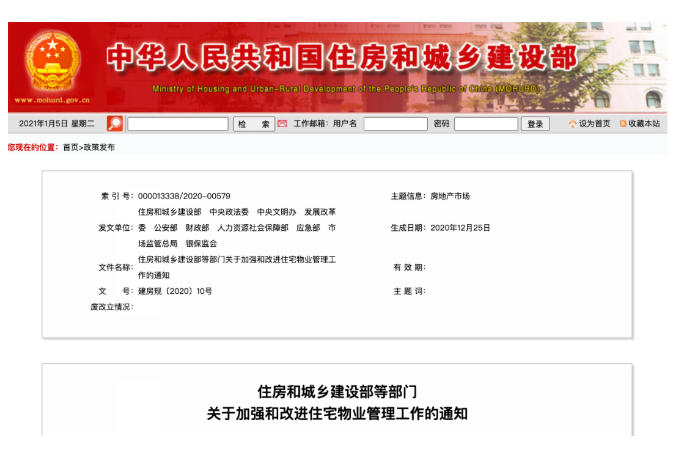The height and width of the screenshot is (467, 673).
Task: Open the 首页 breadcrumb link
Action: (70, 147)
